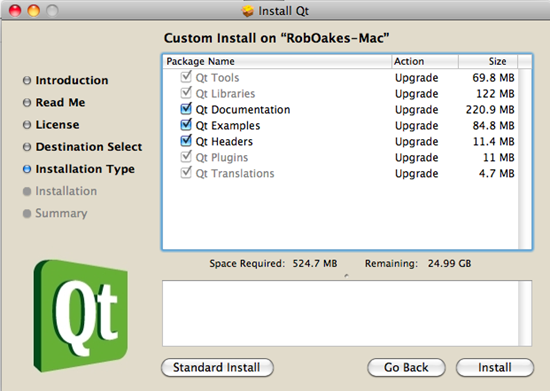The width and height of the screenshot is (550, 391).
Task: Click the Remaining 24.99 GB text
Action: tap(418, 264)
